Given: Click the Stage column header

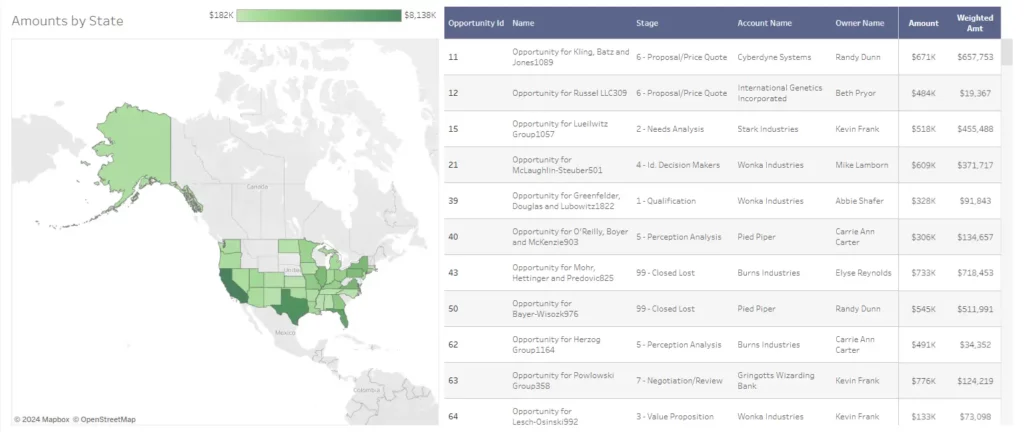Looking at the screenshot, I should coord(647,22).
